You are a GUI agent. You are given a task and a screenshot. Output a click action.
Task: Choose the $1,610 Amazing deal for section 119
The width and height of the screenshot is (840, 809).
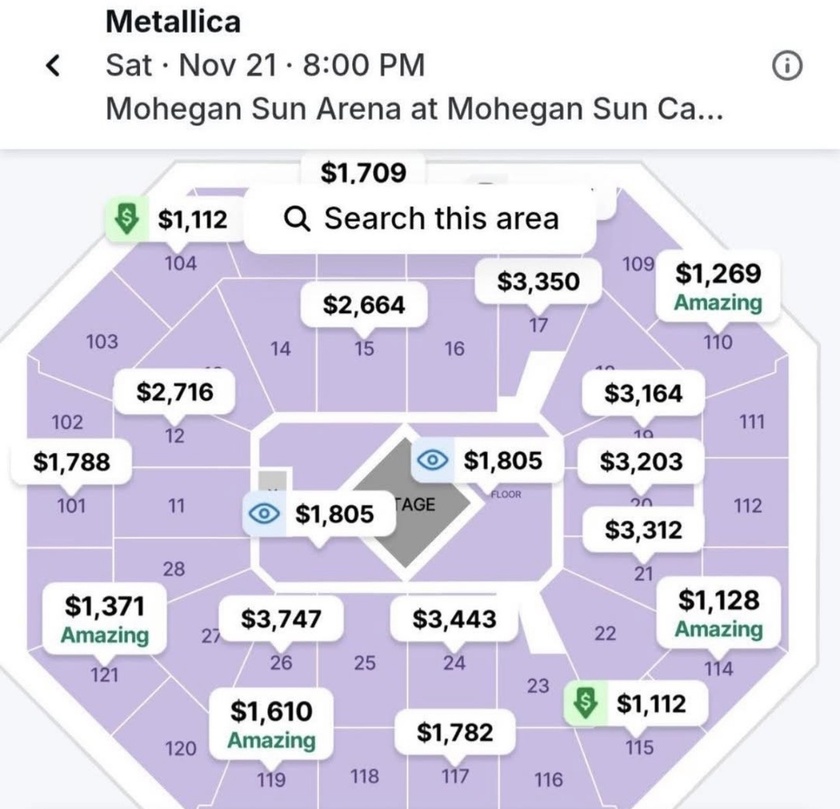point(271,725)
